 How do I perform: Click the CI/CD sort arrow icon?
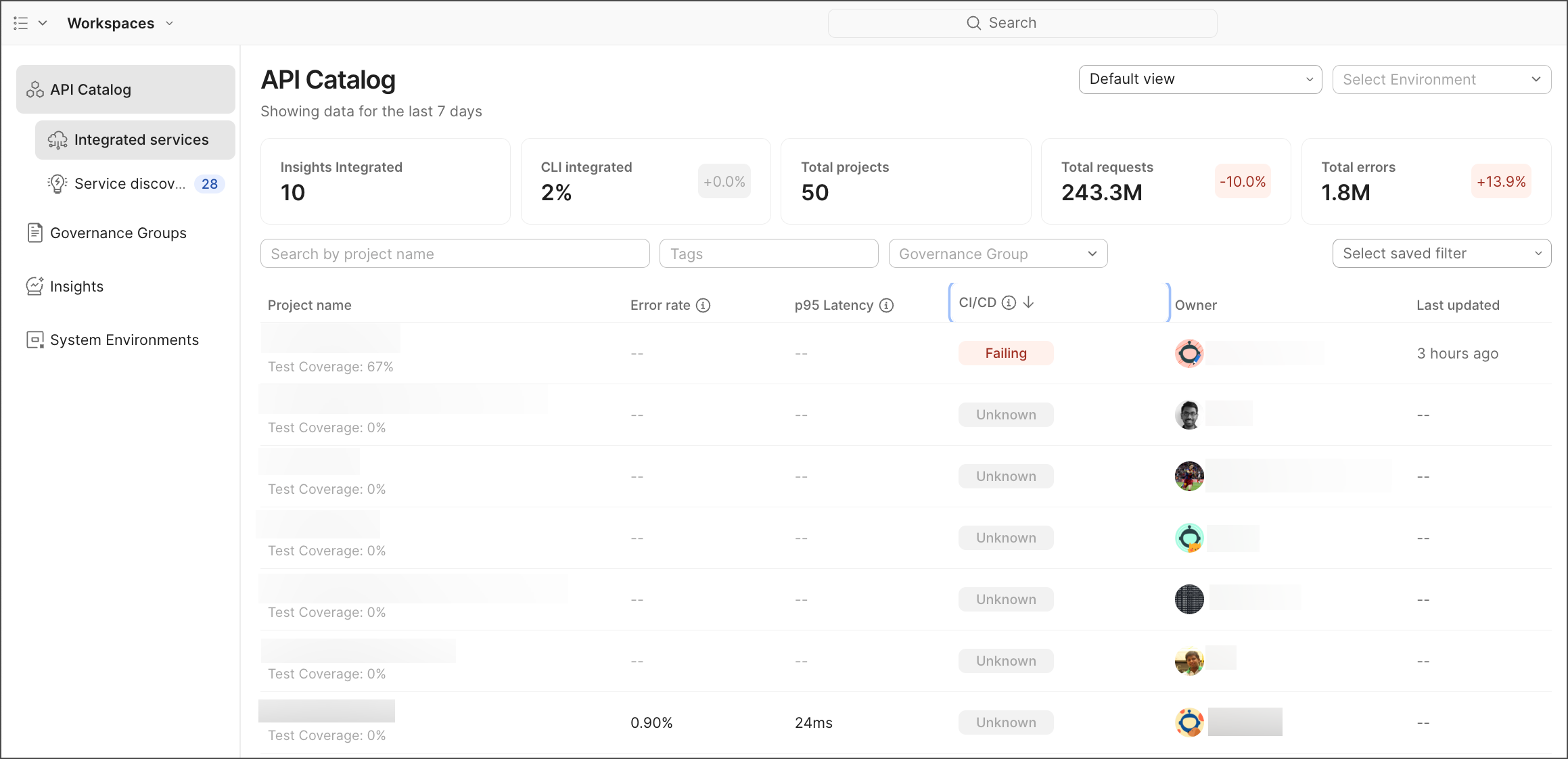(1028, 302)
